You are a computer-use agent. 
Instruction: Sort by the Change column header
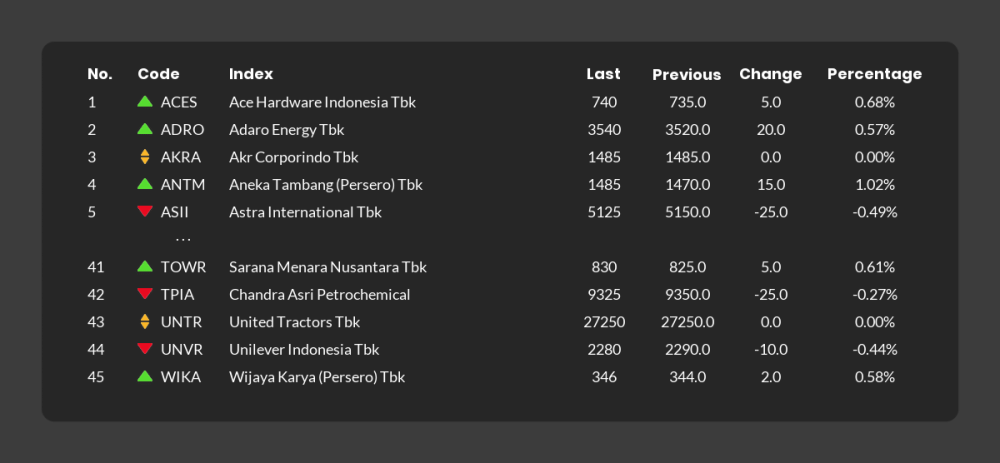[770, 74]
